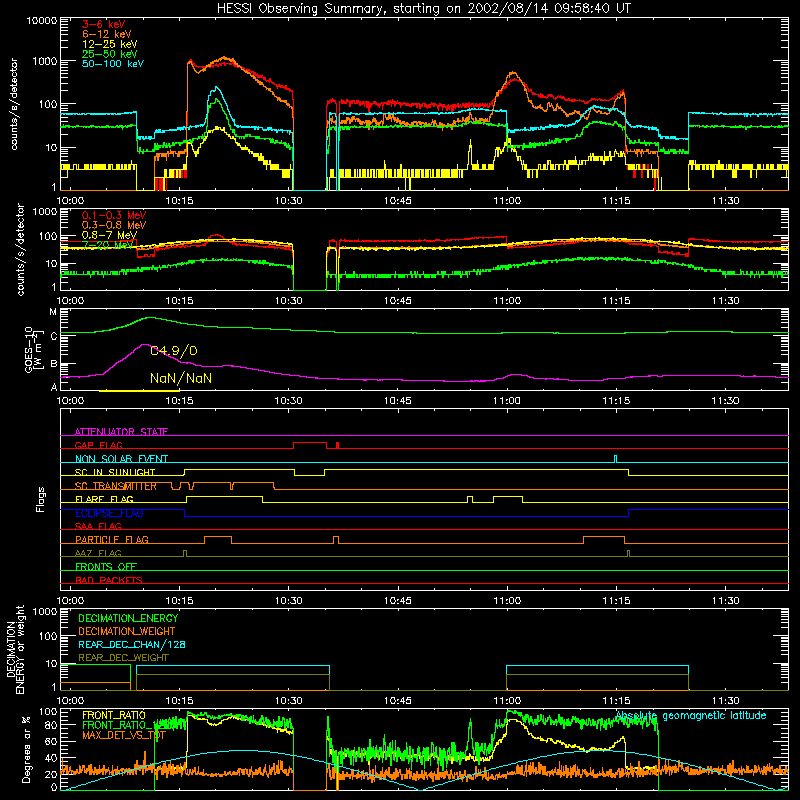This screenshot has height=800, width=800.
Task: Select the SC_IN_SUNLIGHT flag label
Action: point(115,472)
